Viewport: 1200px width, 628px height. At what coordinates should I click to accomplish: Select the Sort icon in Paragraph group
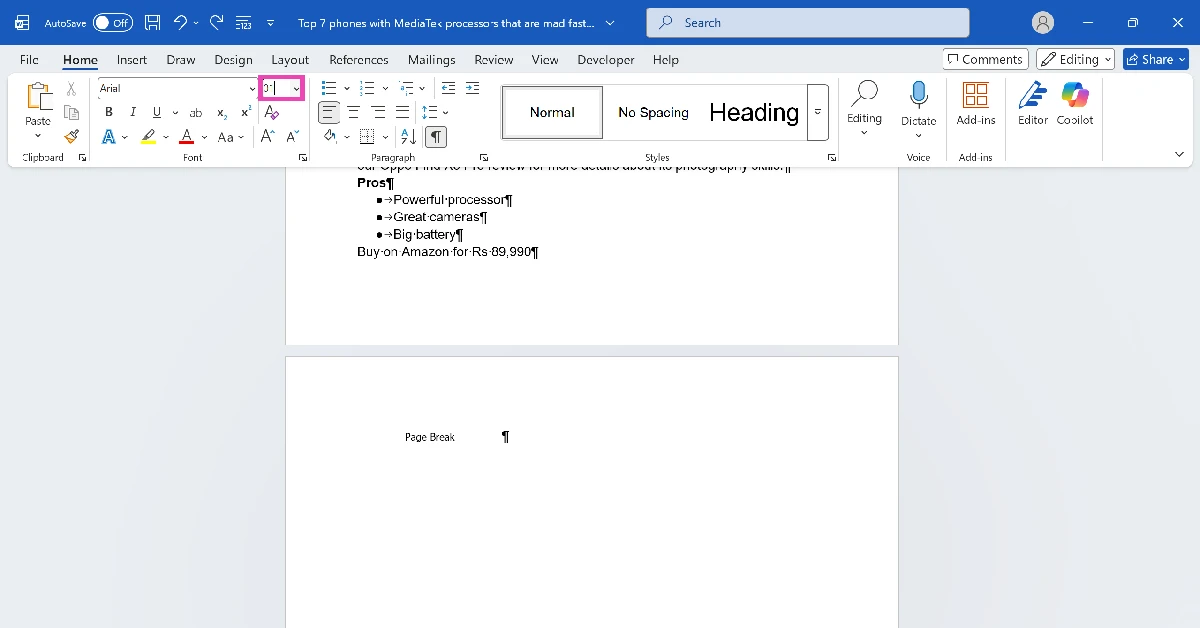click(406, 136)
